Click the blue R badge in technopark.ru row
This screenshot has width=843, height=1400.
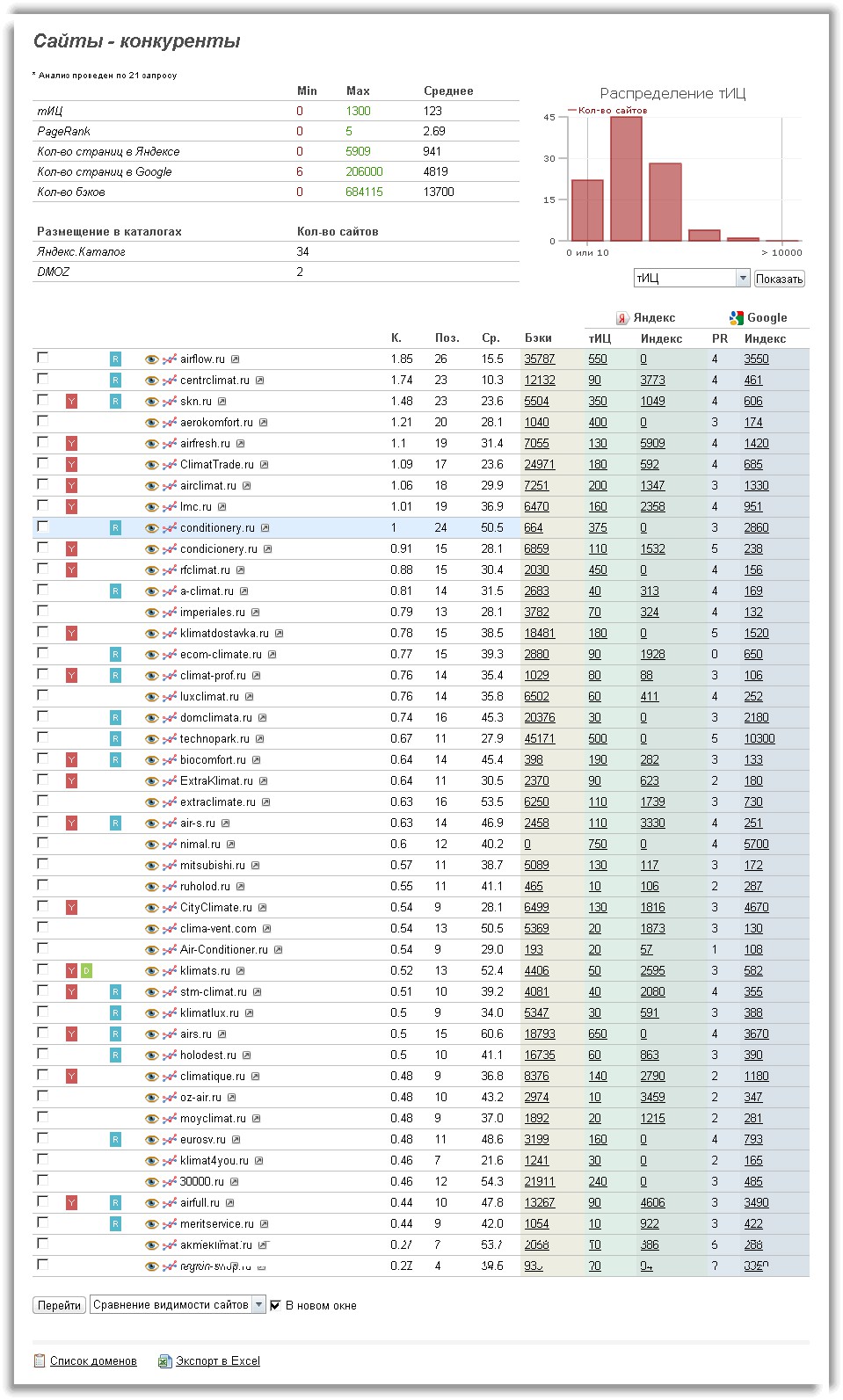[115, 739]
